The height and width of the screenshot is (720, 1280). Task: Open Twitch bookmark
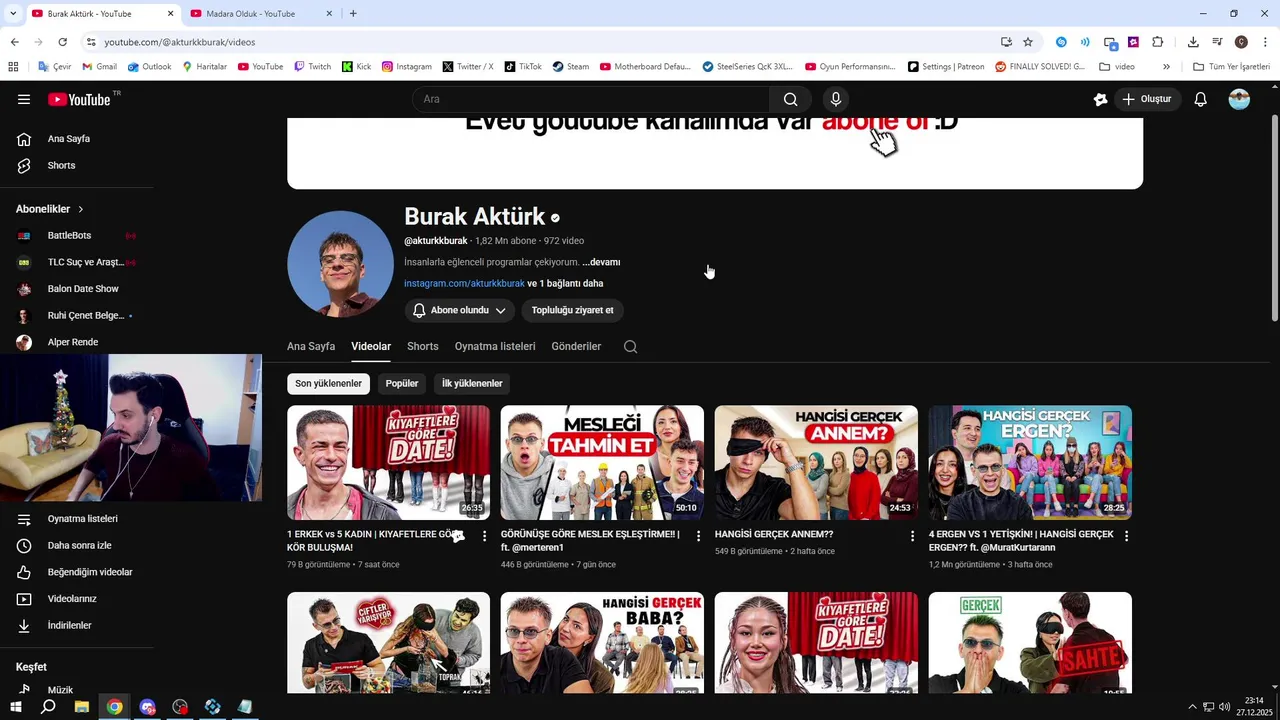coord(312,67)
